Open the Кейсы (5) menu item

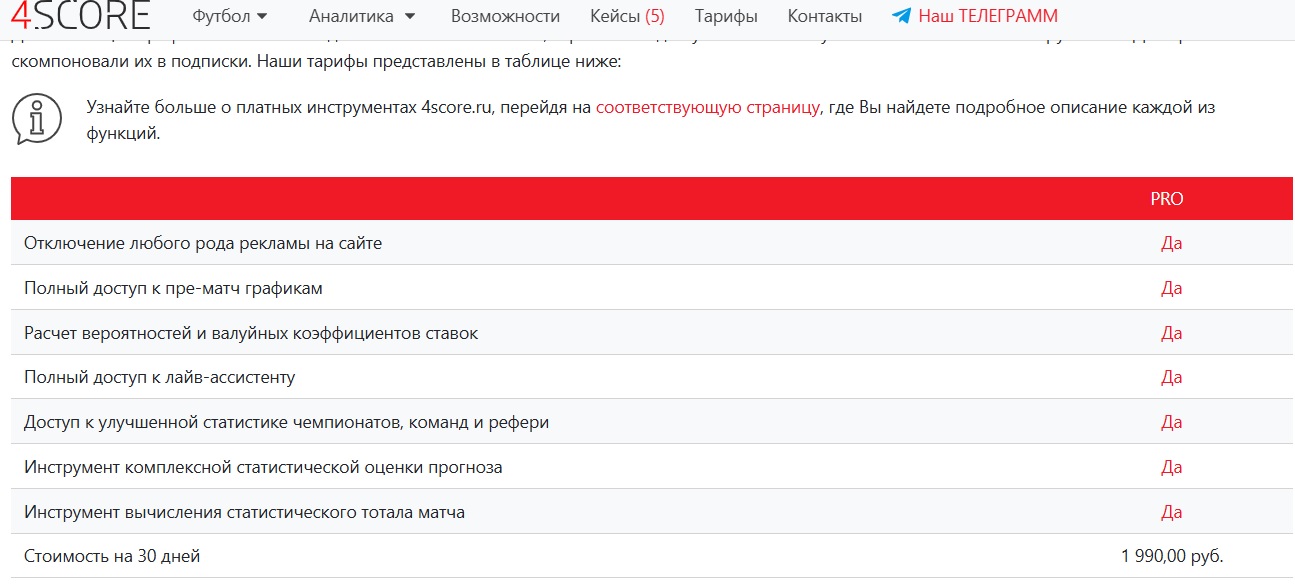629,16
